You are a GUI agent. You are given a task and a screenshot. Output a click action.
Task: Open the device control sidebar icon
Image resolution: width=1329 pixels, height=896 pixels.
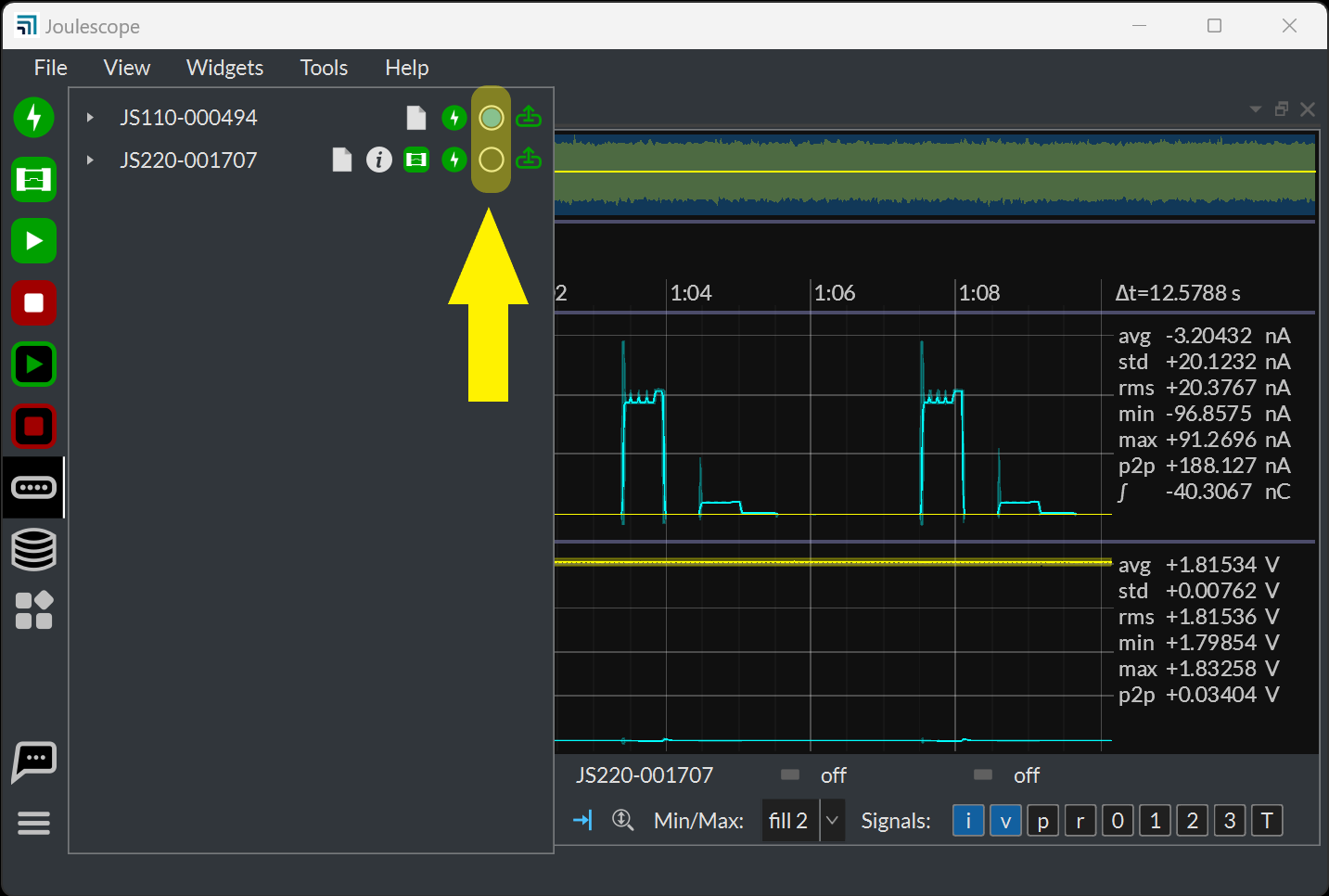tap(33, 487)
